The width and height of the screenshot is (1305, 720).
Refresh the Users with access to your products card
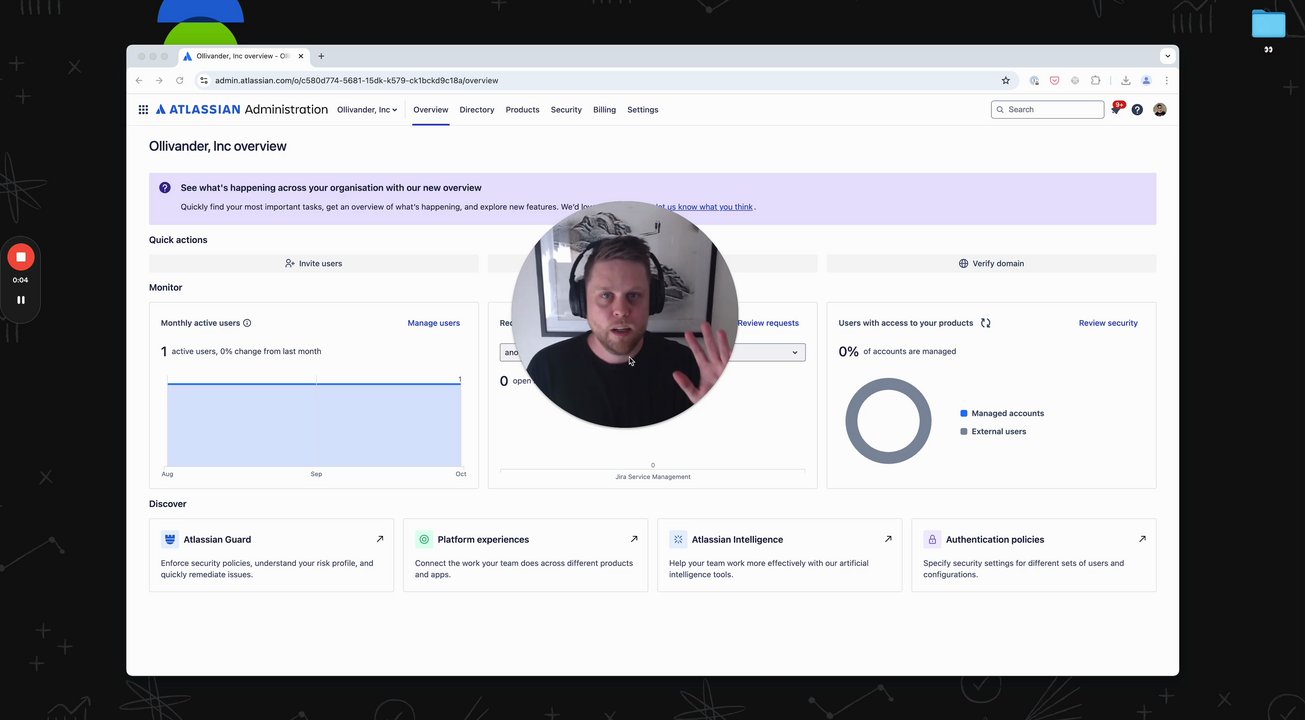click(x=986, y=323)
